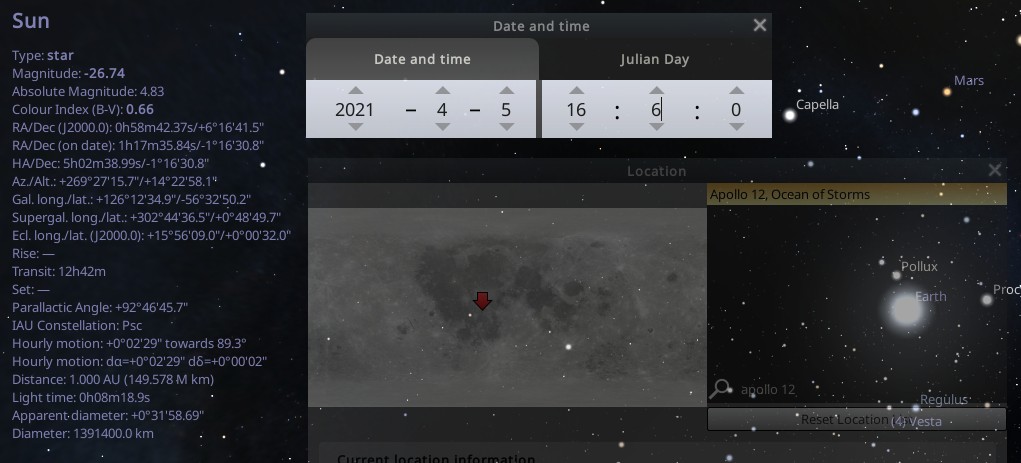Image resolution: width=1021 pixels, height=463 pixels.
Task: Increase the seconds with the up arrow
Action: point(736,91)
